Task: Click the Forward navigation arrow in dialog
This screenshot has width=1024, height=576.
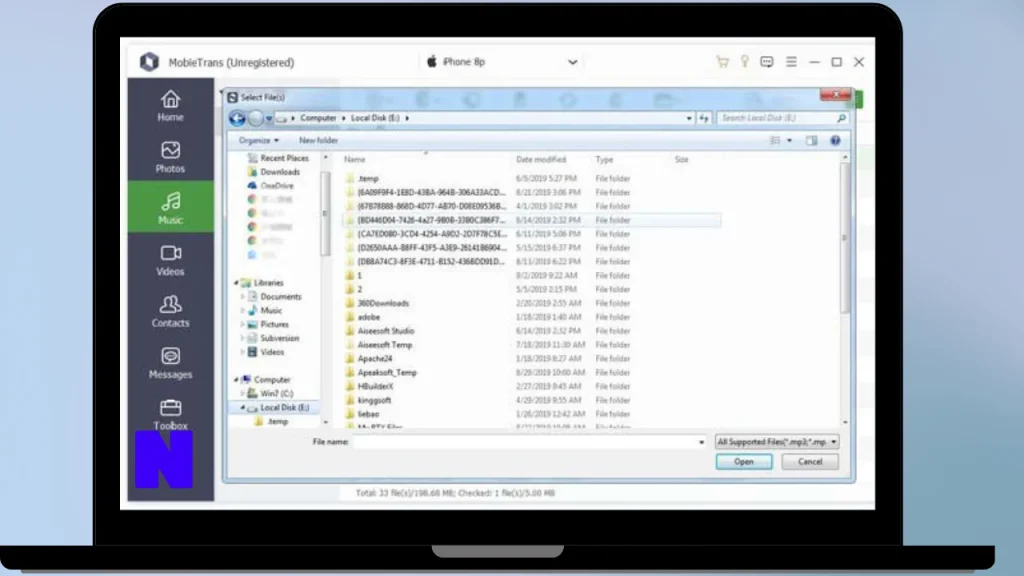Action: (x=255, y=118)
